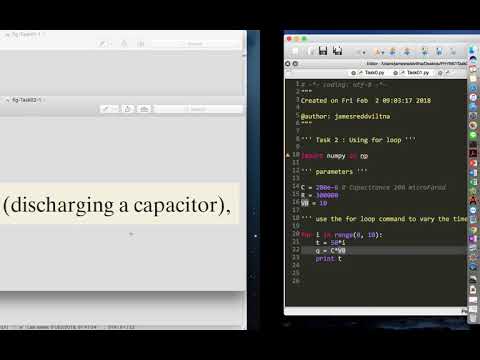Click the "C = 200e-6" capacitance line

coord(373,188)
